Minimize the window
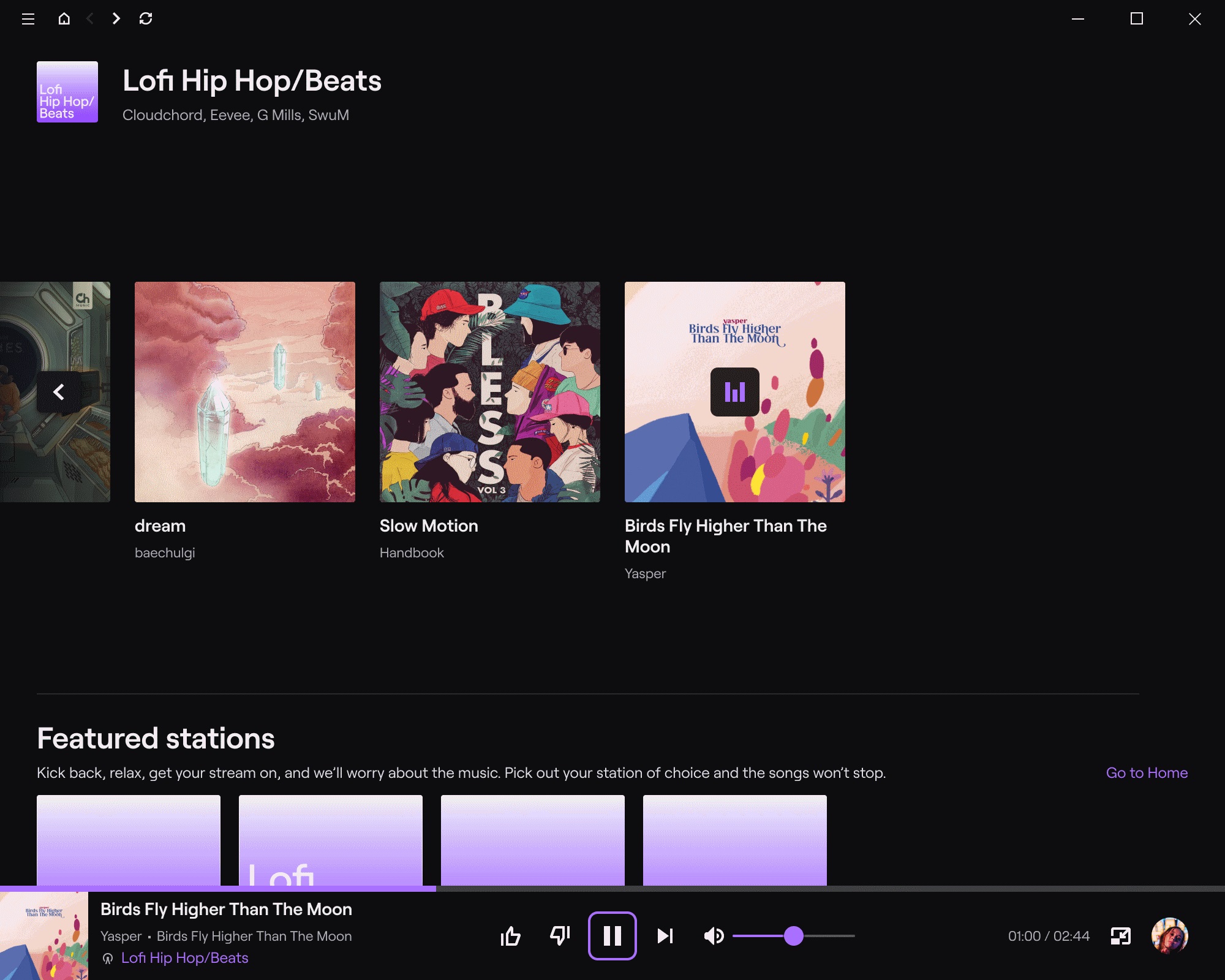This screenshot has width=1225, height=980. point(1078,19)
